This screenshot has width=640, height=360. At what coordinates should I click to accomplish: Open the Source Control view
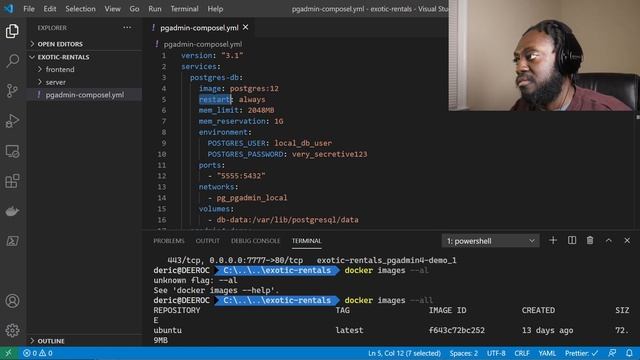pyautogui.click(x=12, y=91)
